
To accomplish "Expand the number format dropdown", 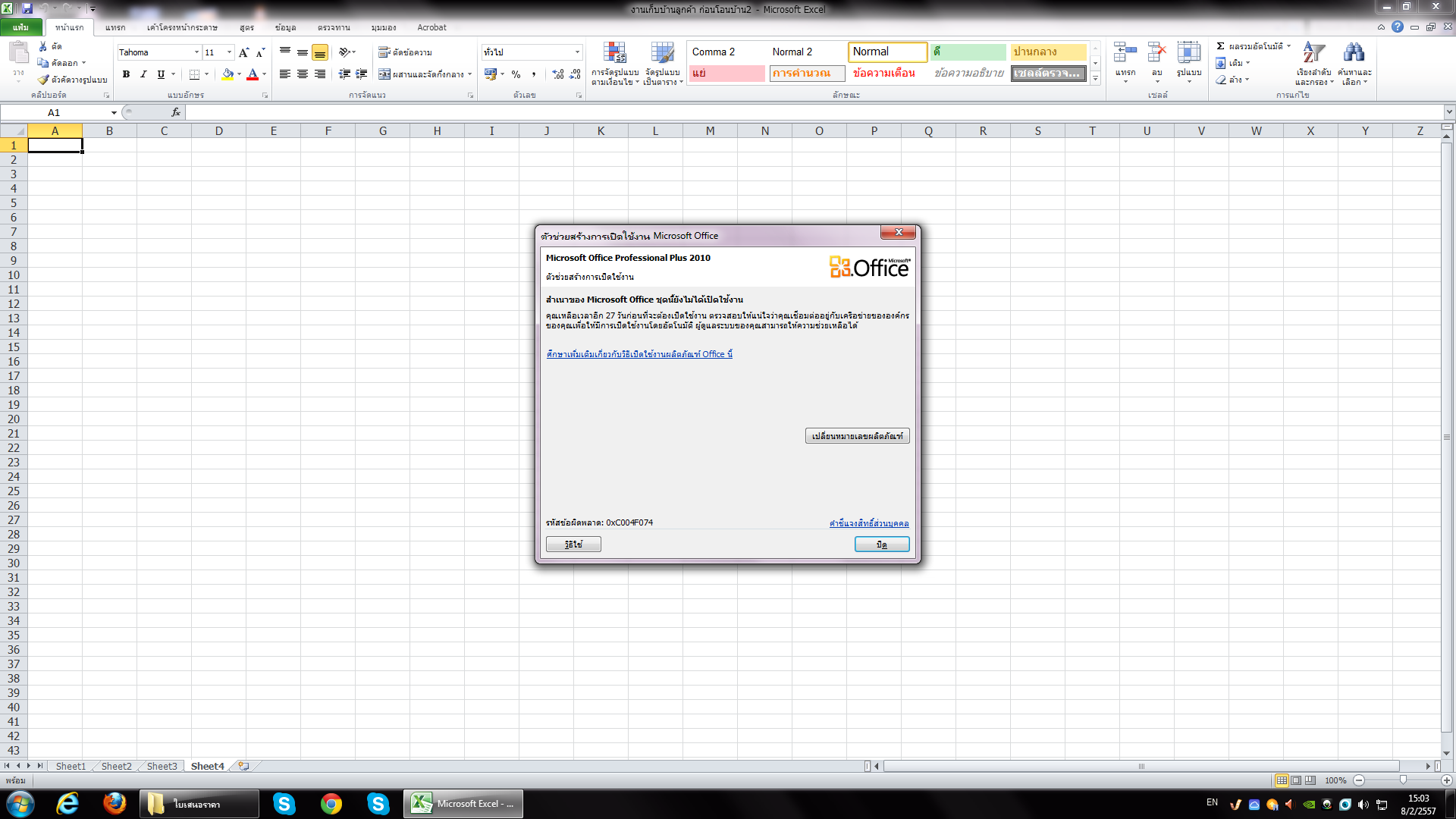I will coord(577,52).
